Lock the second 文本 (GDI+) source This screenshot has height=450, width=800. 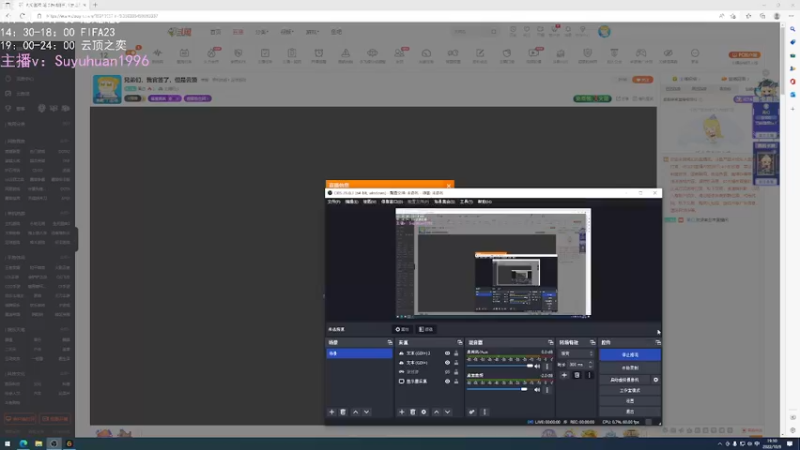pyautogui.click(x=456, y=363)
